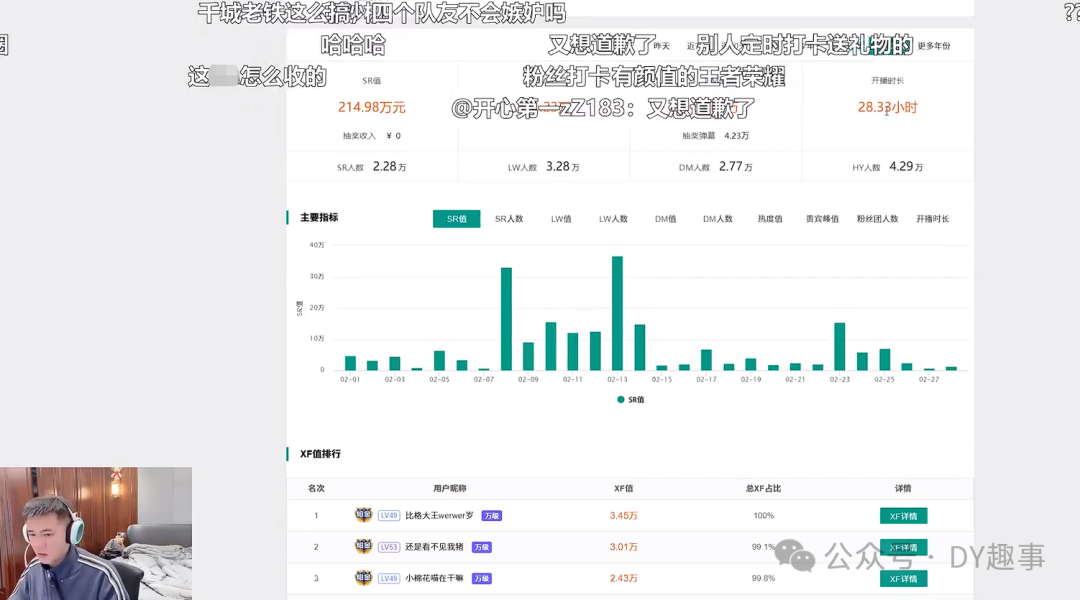The image size is (1080, 600).
Task: Open the 热度值 tab
Action: point(770,219)
